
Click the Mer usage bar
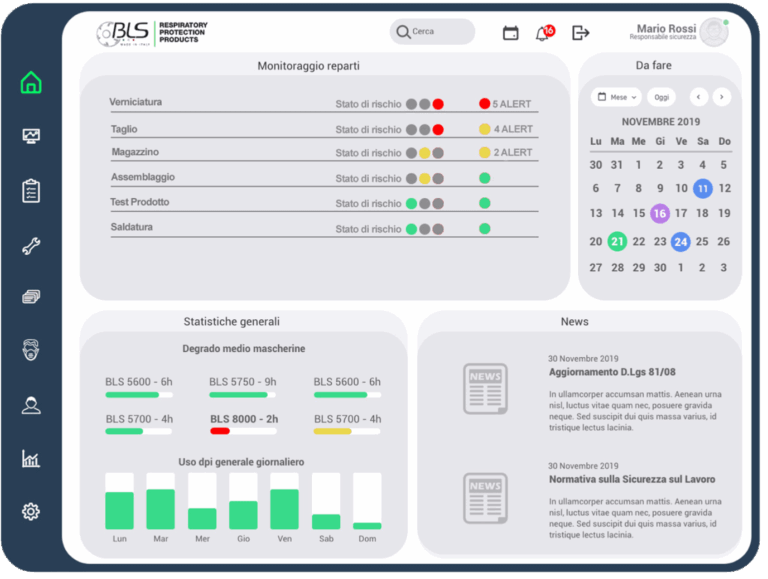[x=202, y=501]
